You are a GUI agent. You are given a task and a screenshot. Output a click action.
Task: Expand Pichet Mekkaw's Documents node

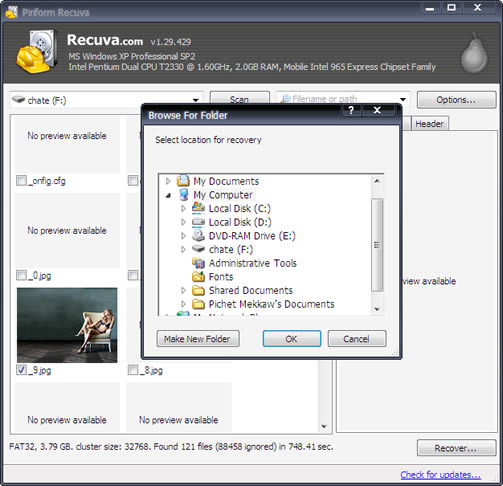[x=183, y=304]
